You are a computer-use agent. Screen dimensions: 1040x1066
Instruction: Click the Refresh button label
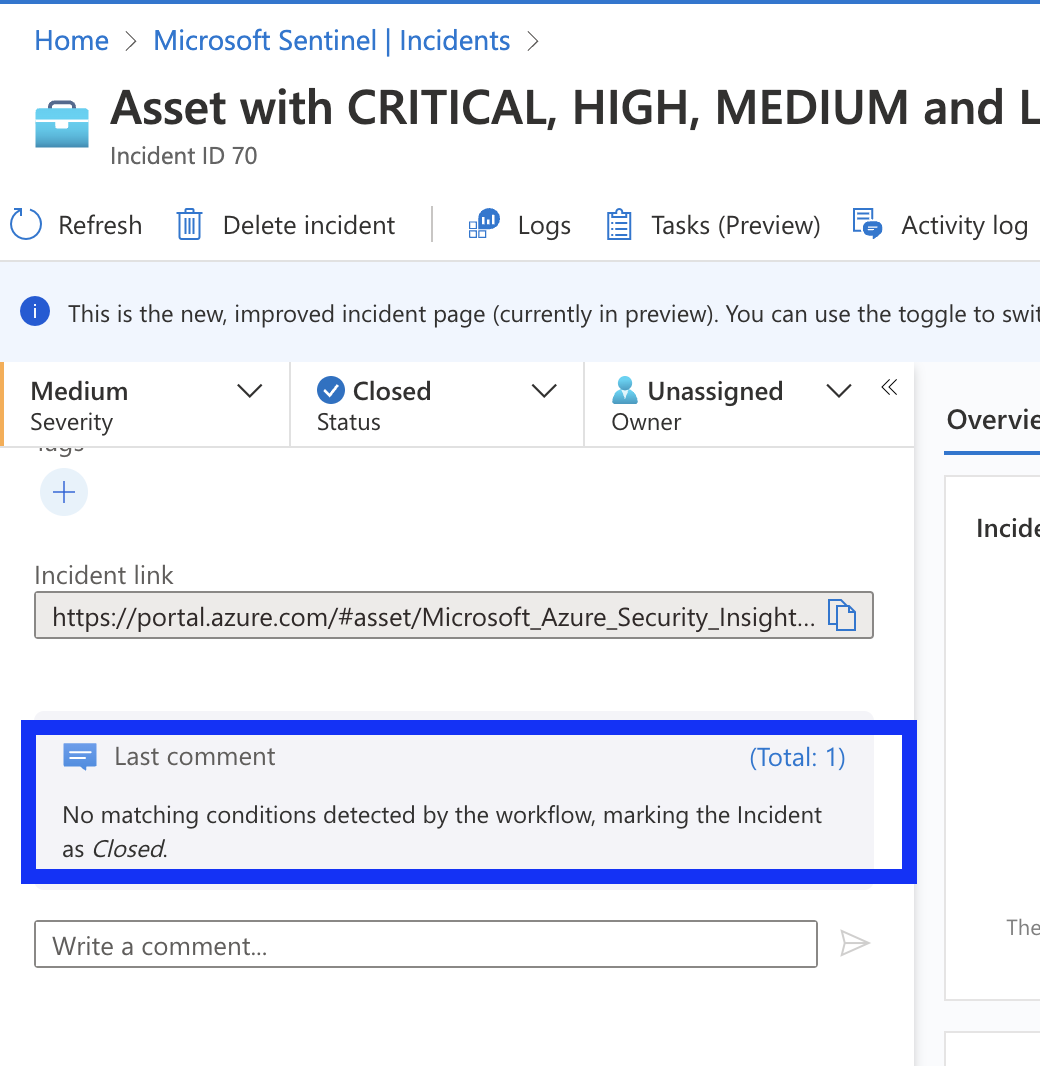pyautogui.click(x=100, y=225)
